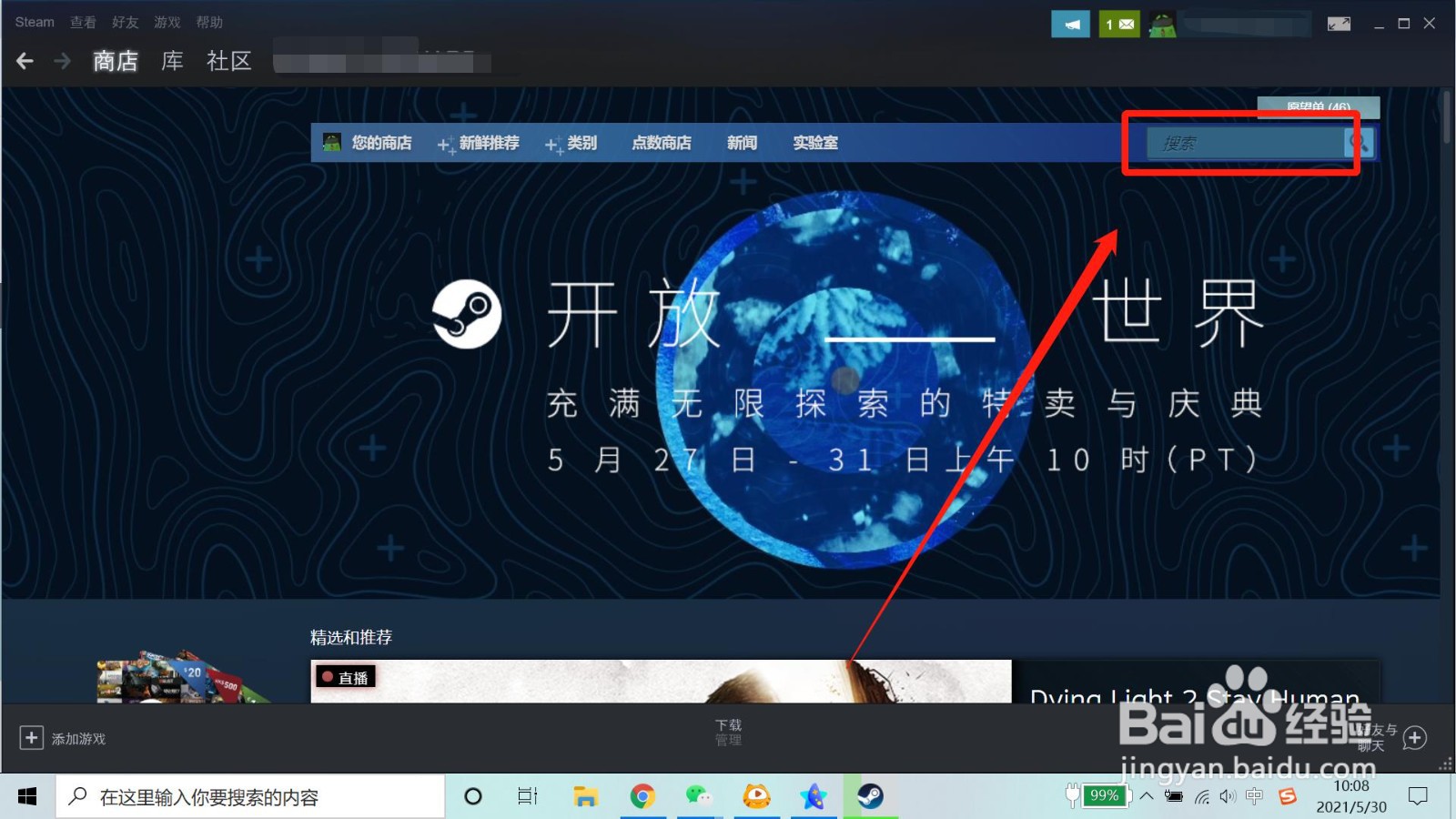
Task: Click the Sogou input tray icon
Action: pyautogui.click(x=1287, y=797)
